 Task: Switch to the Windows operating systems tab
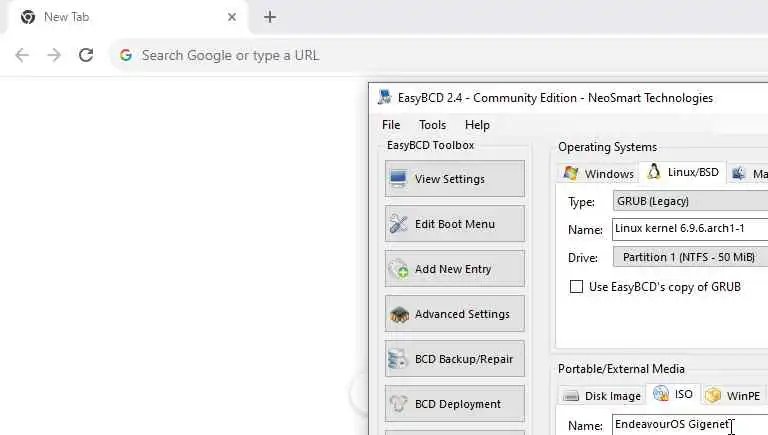pyautogui.click(x=599, y=173)
